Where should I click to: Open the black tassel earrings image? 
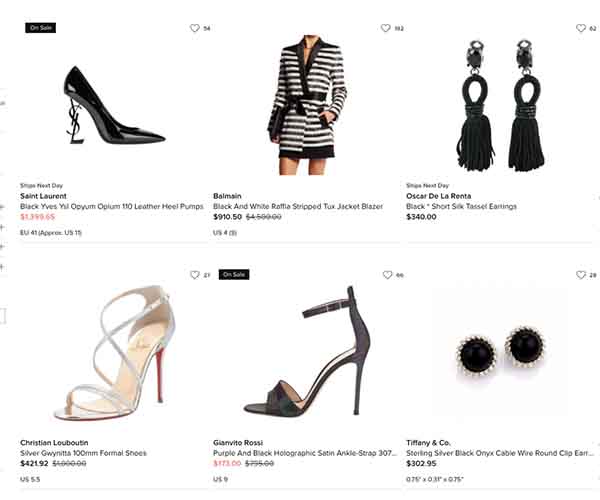[498, 105]
